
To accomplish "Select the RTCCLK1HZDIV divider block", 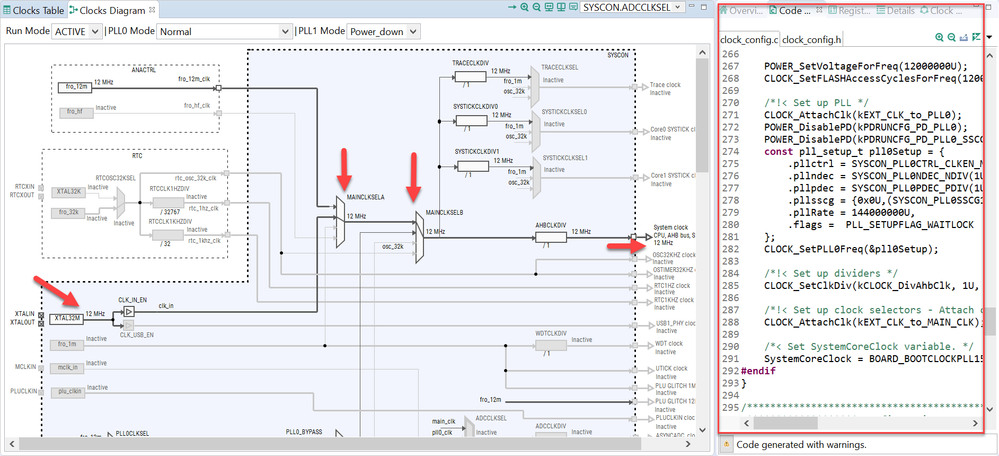I will point(168,202).
